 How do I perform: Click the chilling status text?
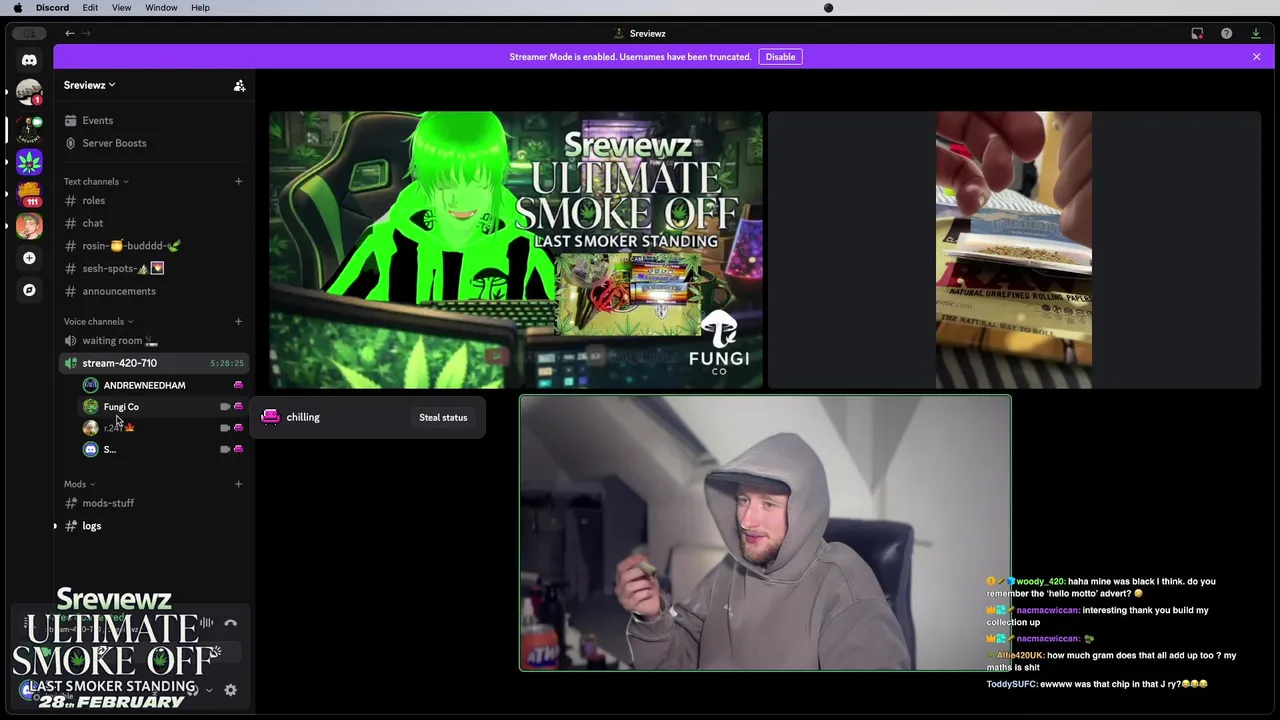click(x=303, y=418)
